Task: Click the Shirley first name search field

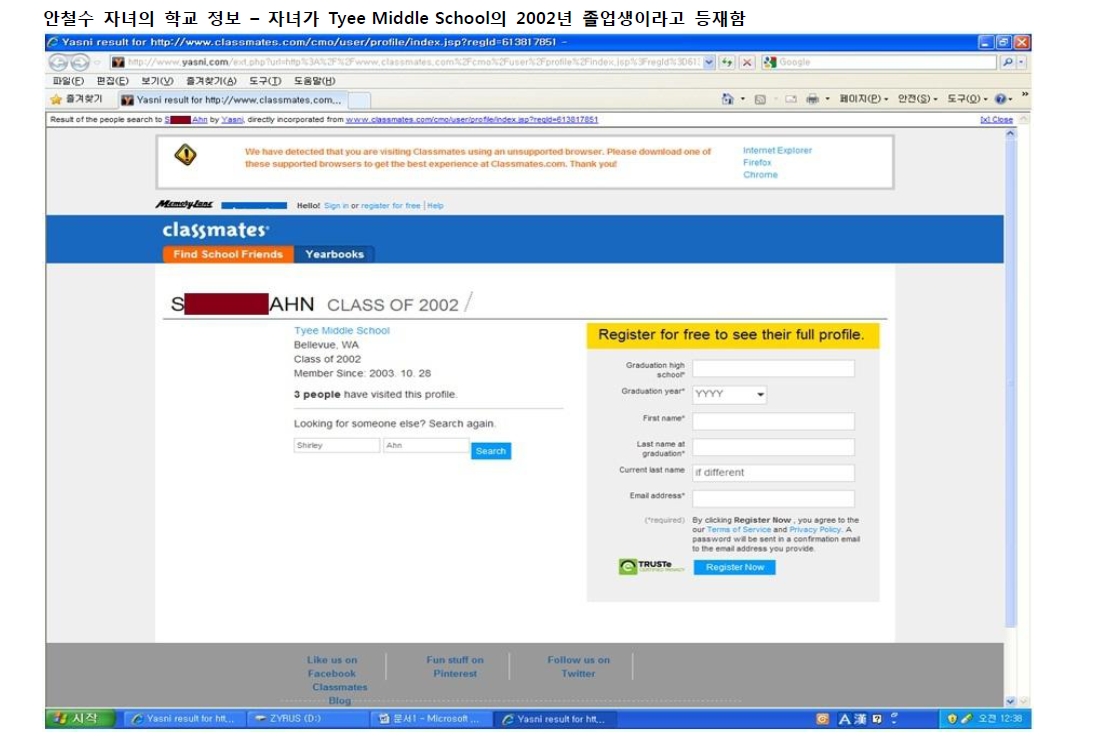Action: click(x=337, y=445)
